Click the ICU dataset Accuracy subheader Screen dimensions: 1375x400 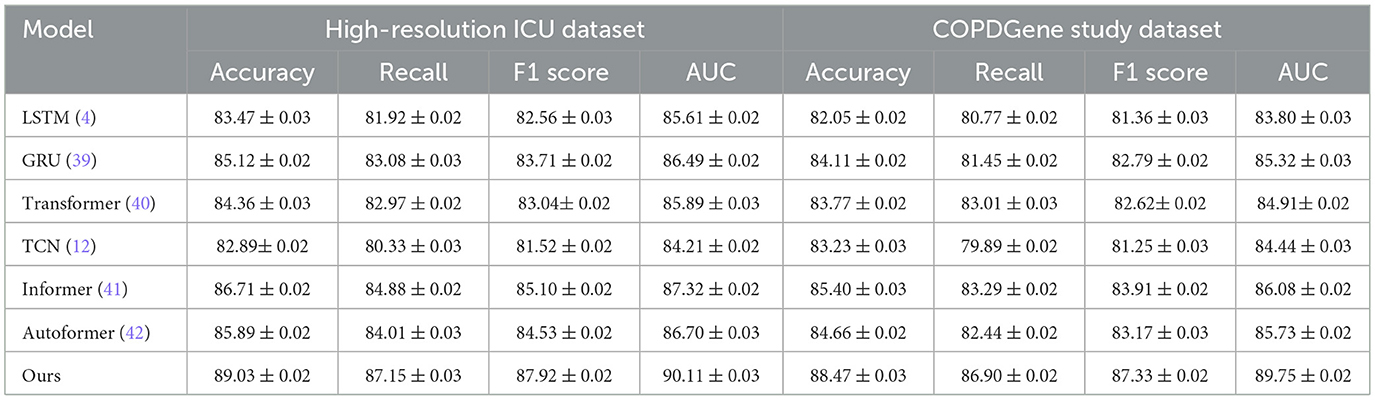point(262,73)
